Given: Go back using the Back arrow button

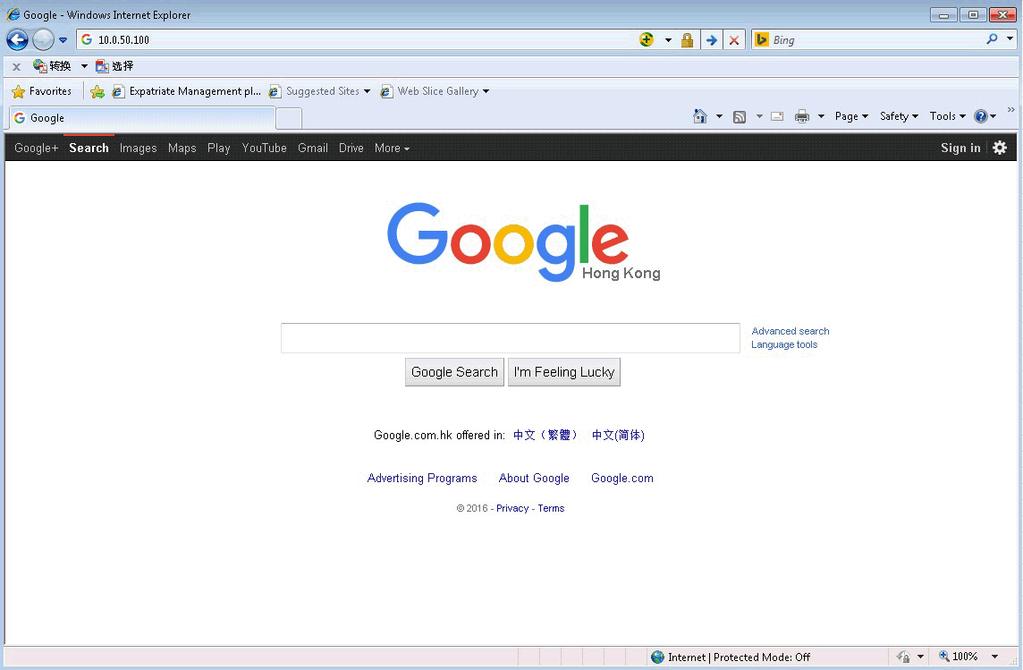Looking at the screenshot, I should [x=17, y=40].
